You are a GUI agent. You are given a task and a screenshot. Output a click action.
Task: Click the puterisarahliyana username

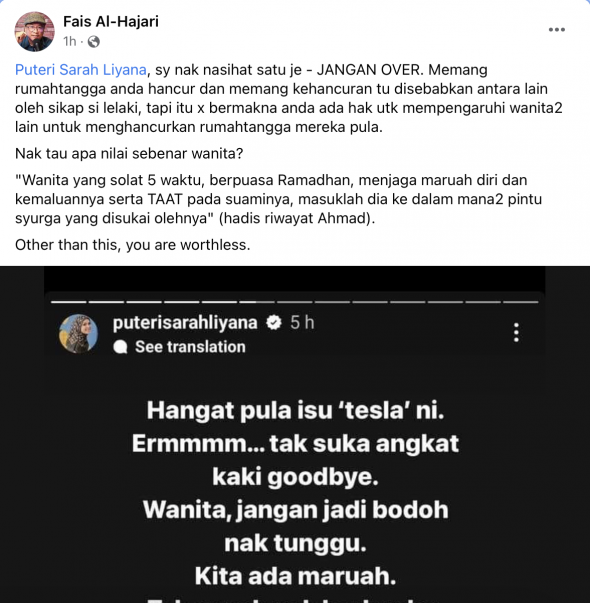[x=185, y=322]
